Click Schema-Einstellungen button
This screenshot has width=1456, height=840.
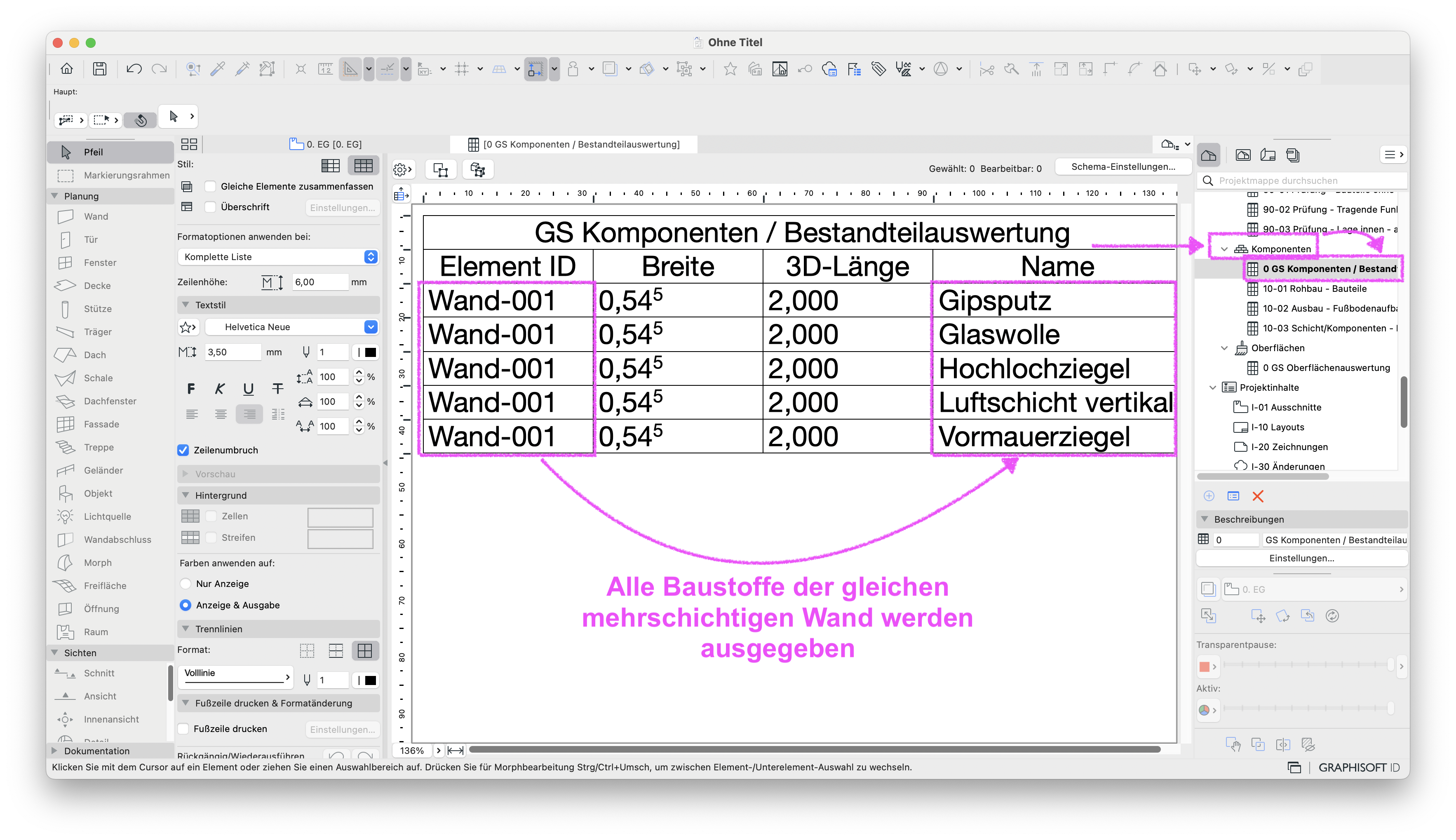[1123, 167]
